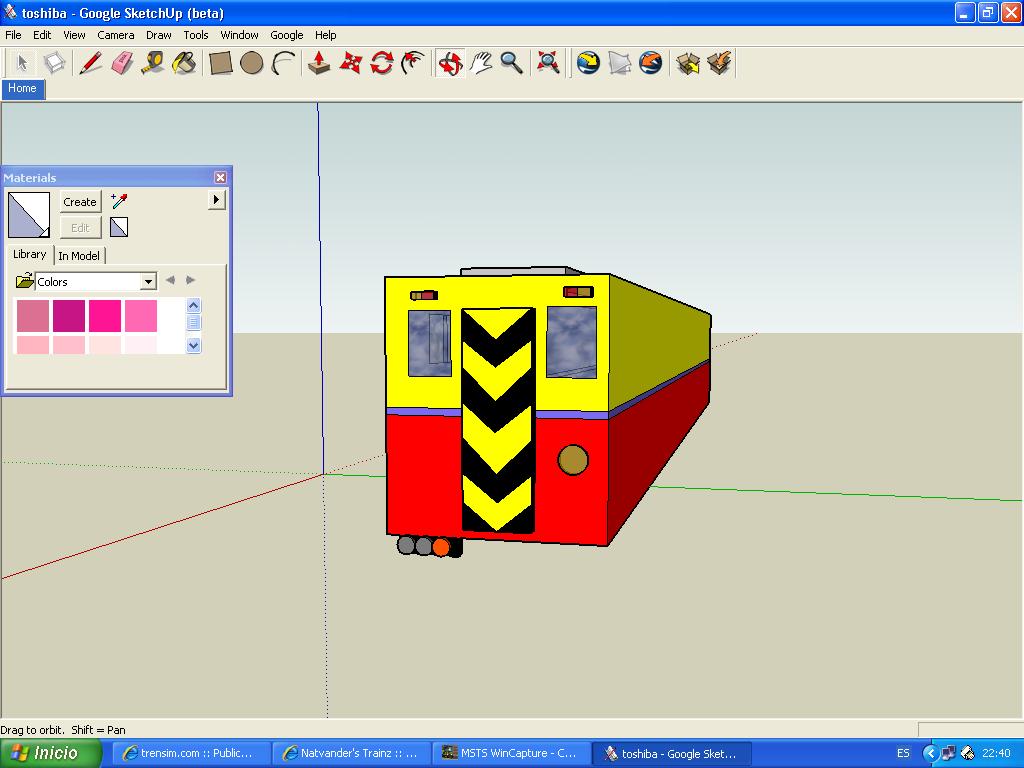Pick the eyedropper sample paint tool

[119, 201]
